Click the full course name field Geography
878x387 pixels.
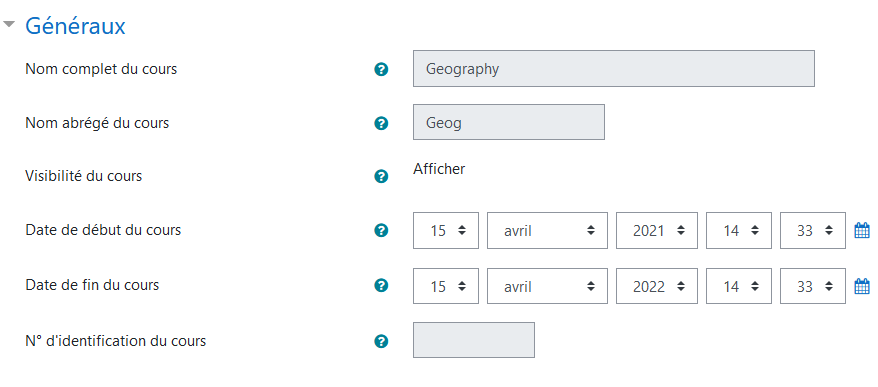[x=614, y=69]
